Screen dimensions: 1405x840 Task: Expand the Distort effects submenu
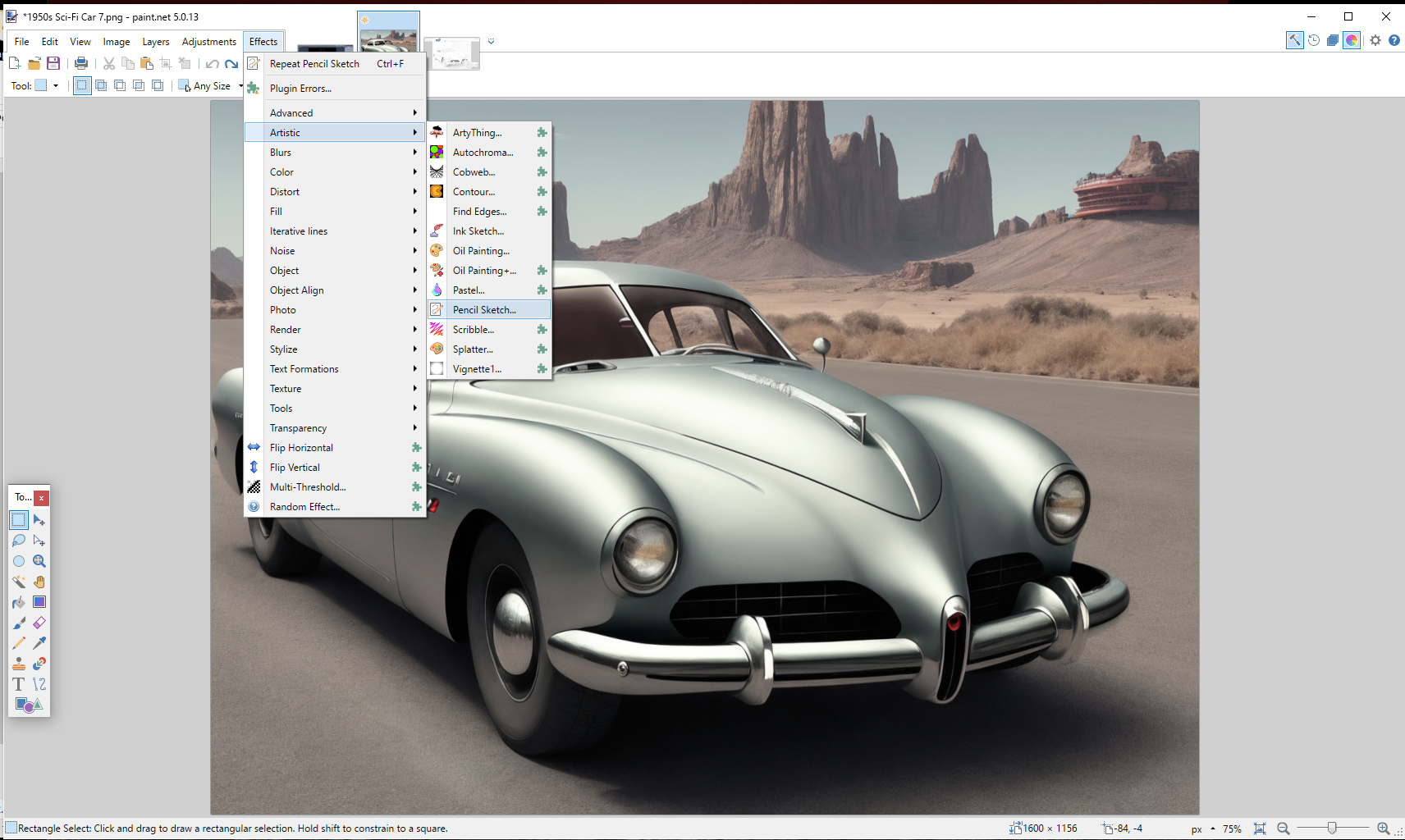[335, 192]
